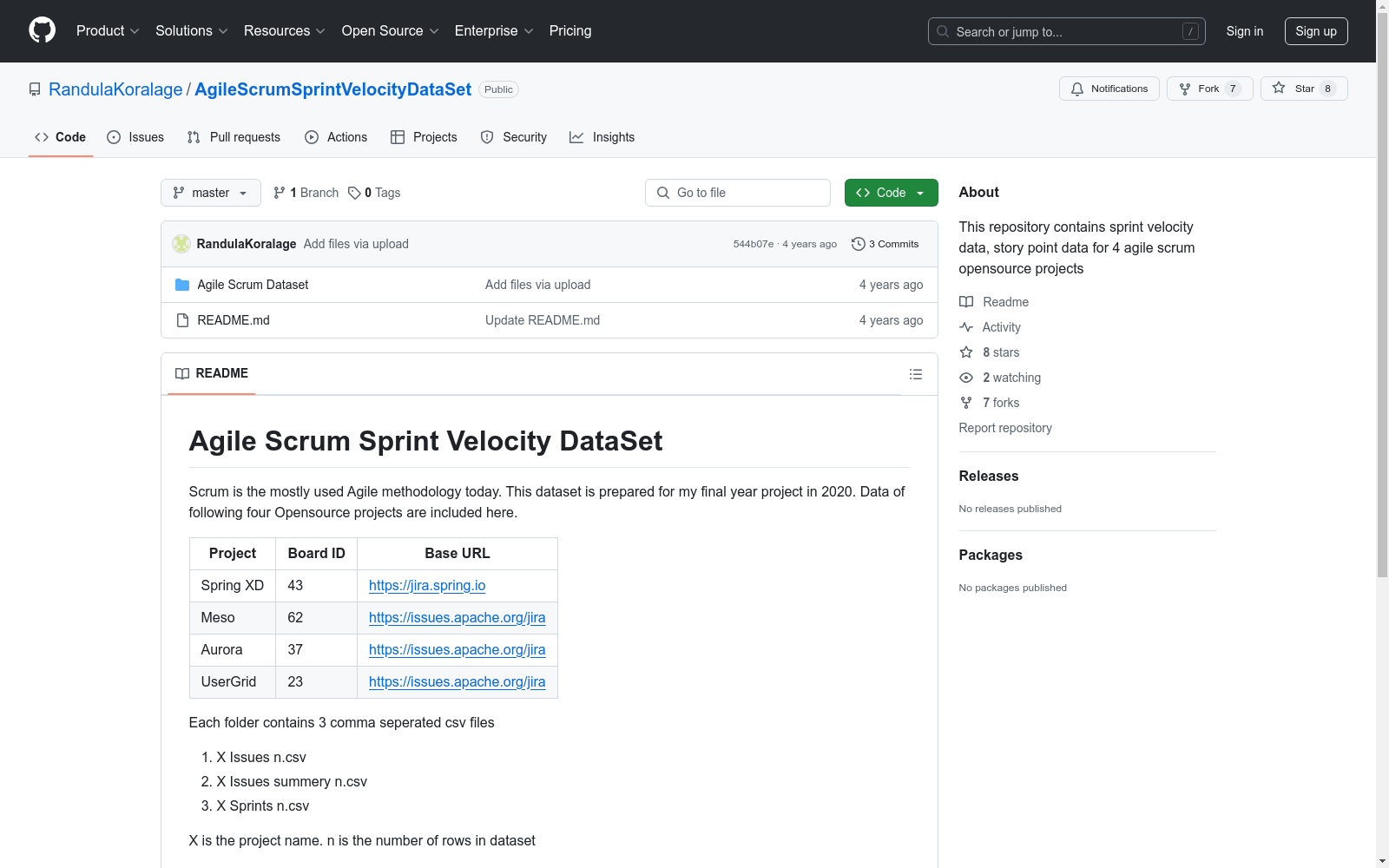The width and height of the screenshot is (1389, 868).
Task: Open the Security tab
Action: click(514, 137)
